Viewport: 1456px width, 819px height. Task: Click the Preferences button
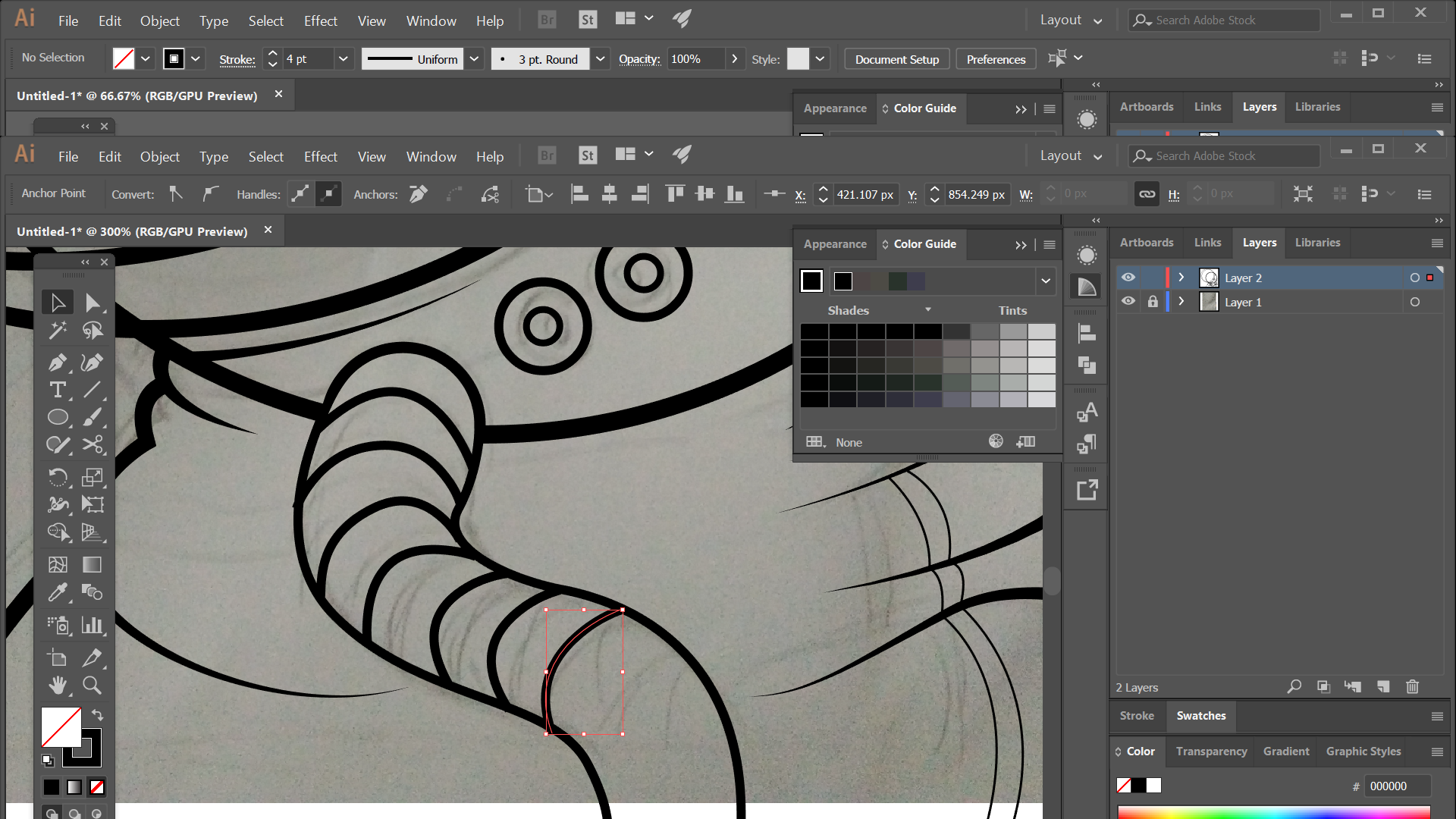996,59
